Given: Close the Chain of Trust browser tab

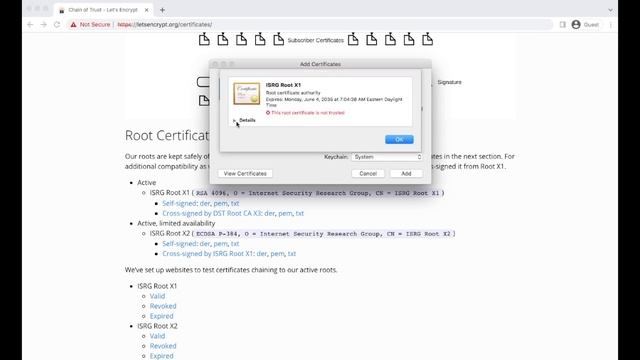Looking at the screenshot, I should tap(147, 10).
